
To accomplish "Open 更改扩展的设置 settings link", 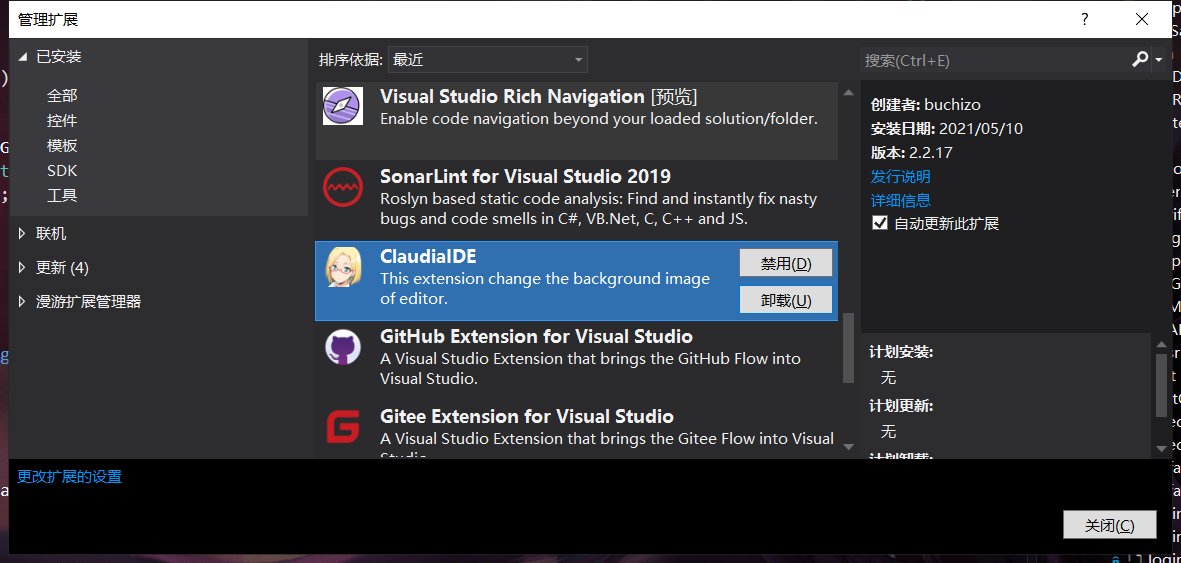I will (x=69, y=476).
